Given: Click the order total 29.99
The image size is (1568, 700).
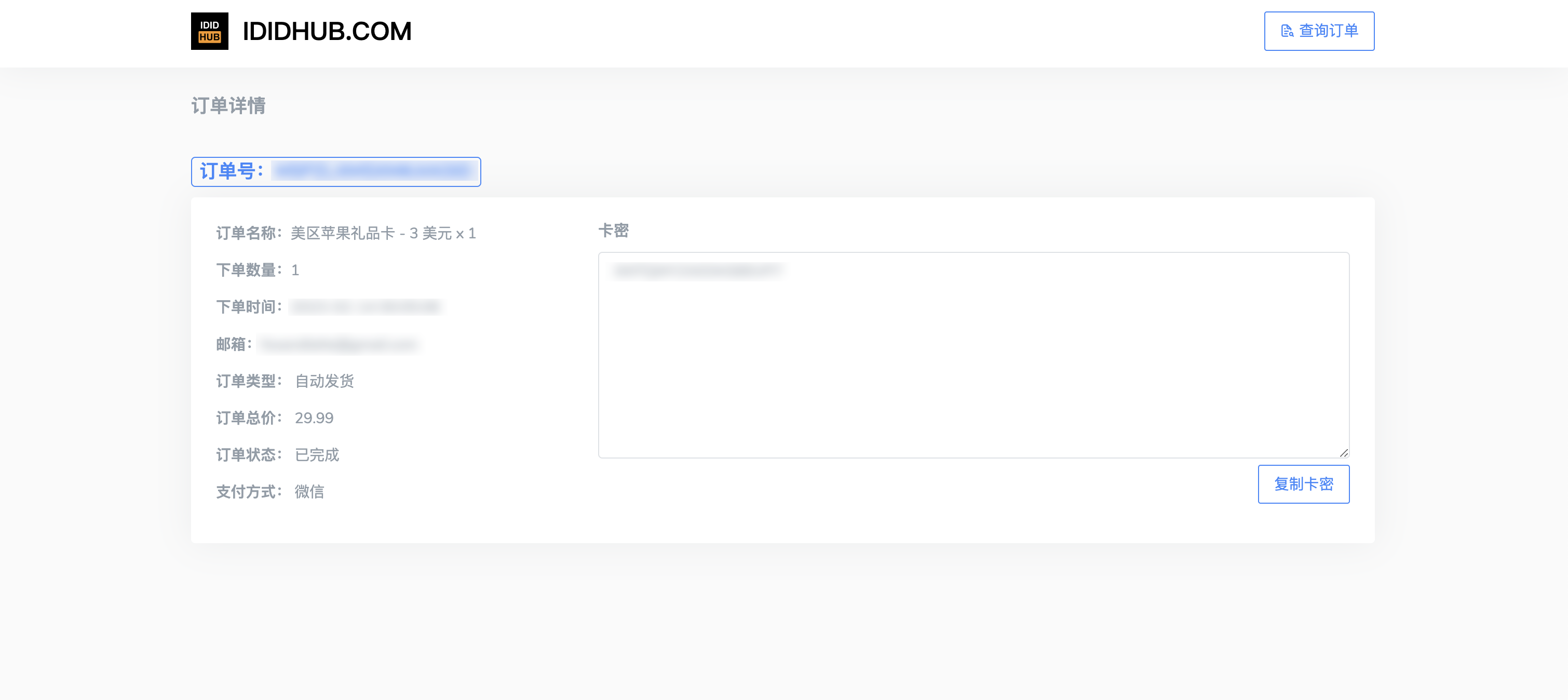Looking at the screenshot, I should (x=314, y=418).
